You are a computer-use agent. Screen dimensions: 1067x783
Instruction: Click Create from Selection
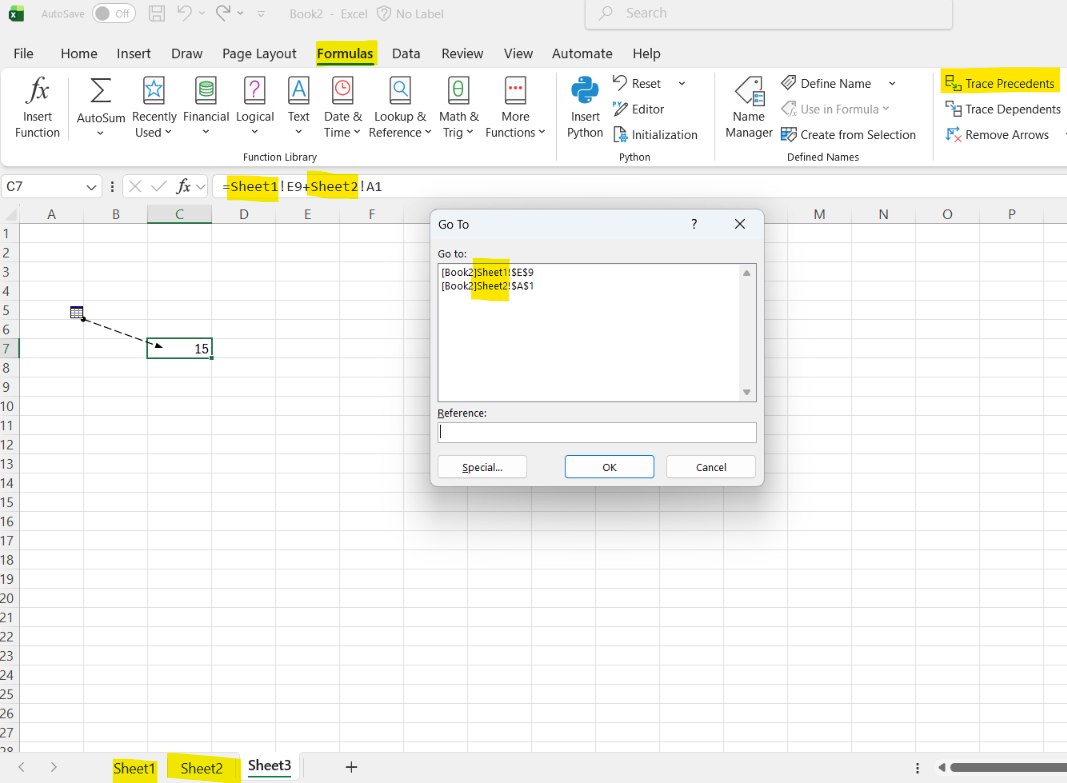coord(848,135)
